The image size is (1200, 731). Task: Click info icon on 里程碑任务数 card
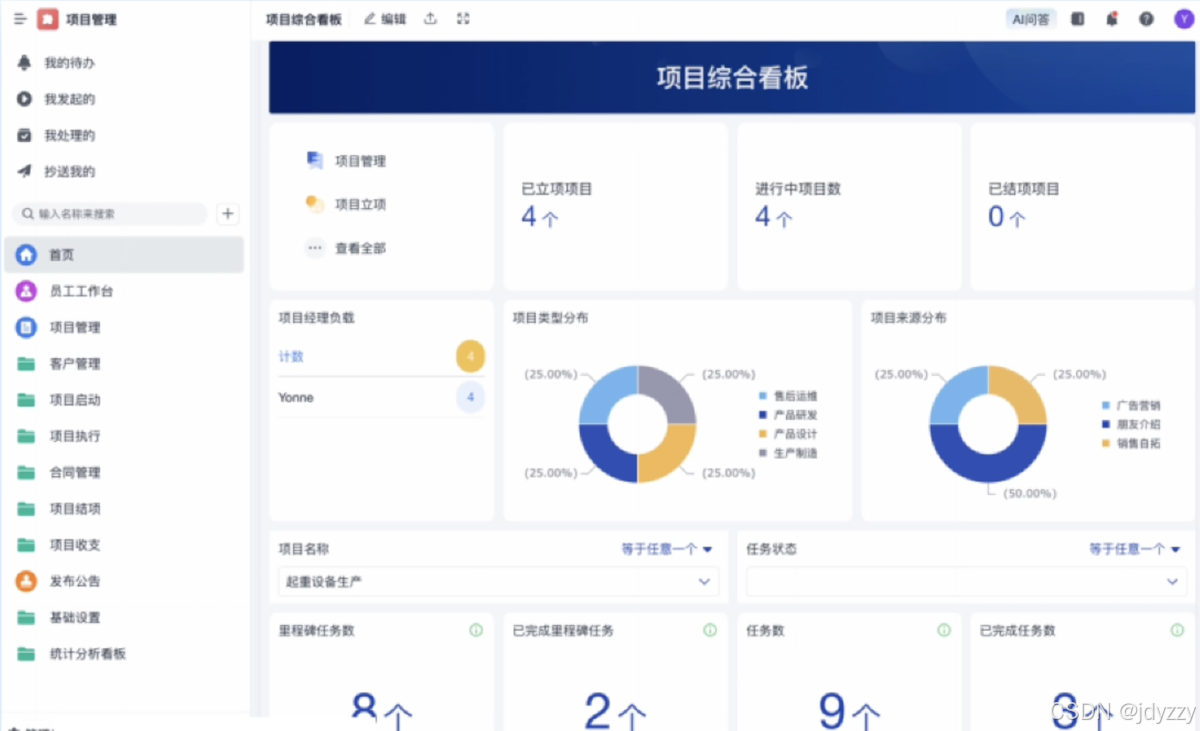coord(476,630)
